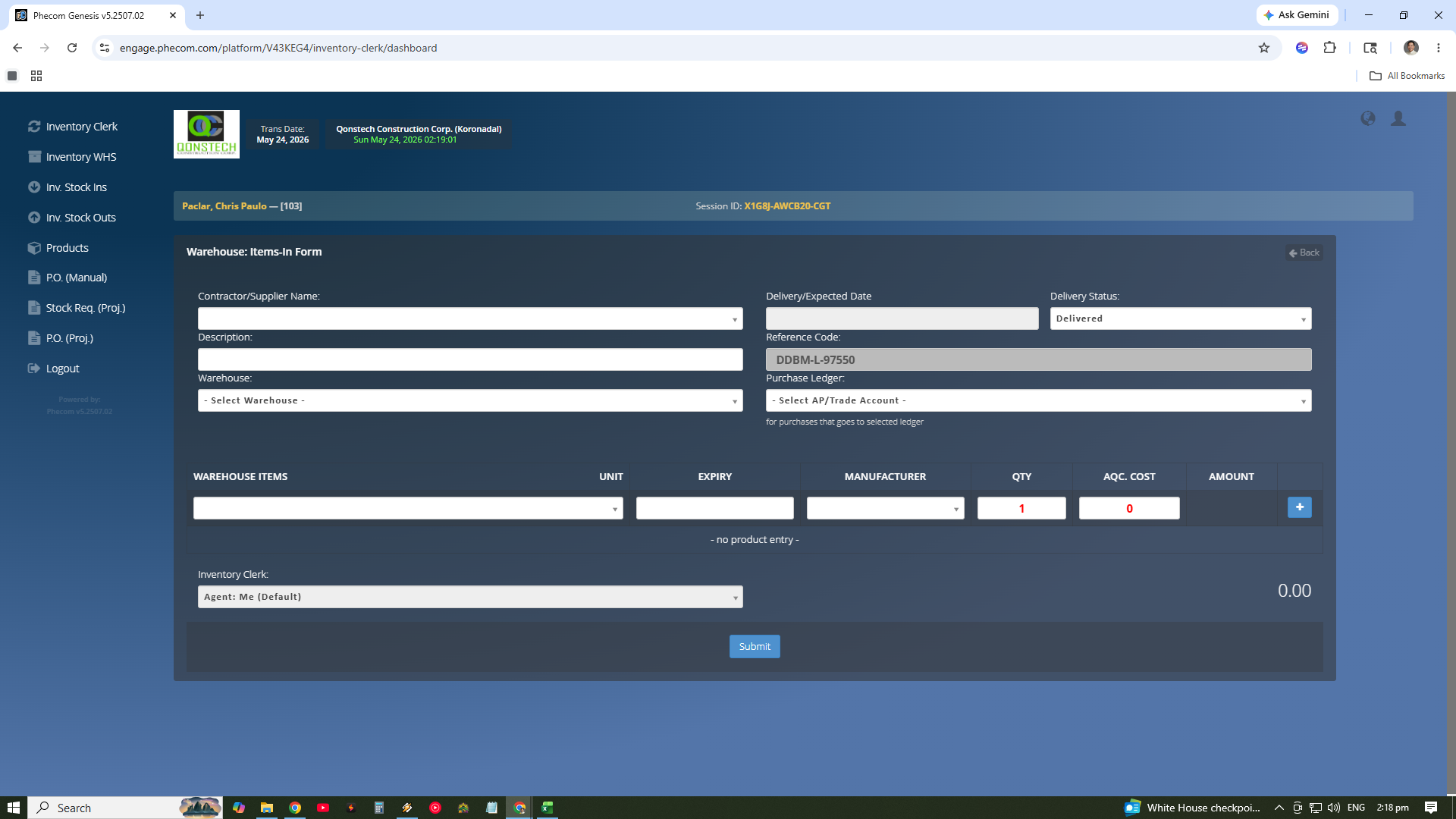View site information icon in address bar
Image resolution: width=1456 pixels, height=819 pixels.
(x=105, y=48)
